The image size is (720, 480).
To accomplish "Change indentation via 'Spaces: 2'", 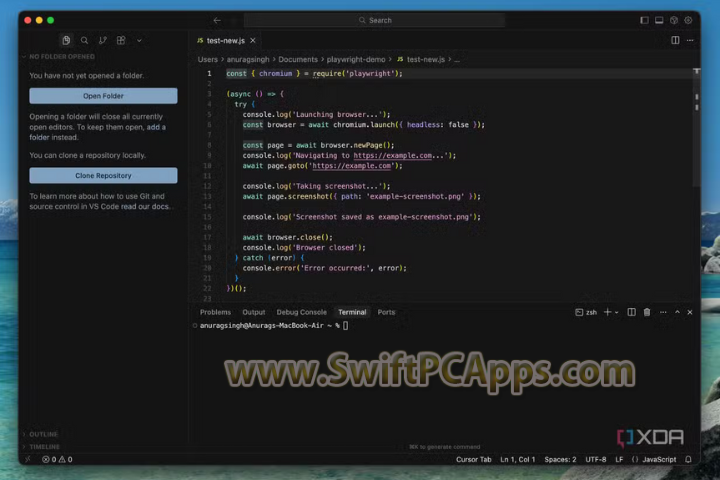I will point(560,459).
